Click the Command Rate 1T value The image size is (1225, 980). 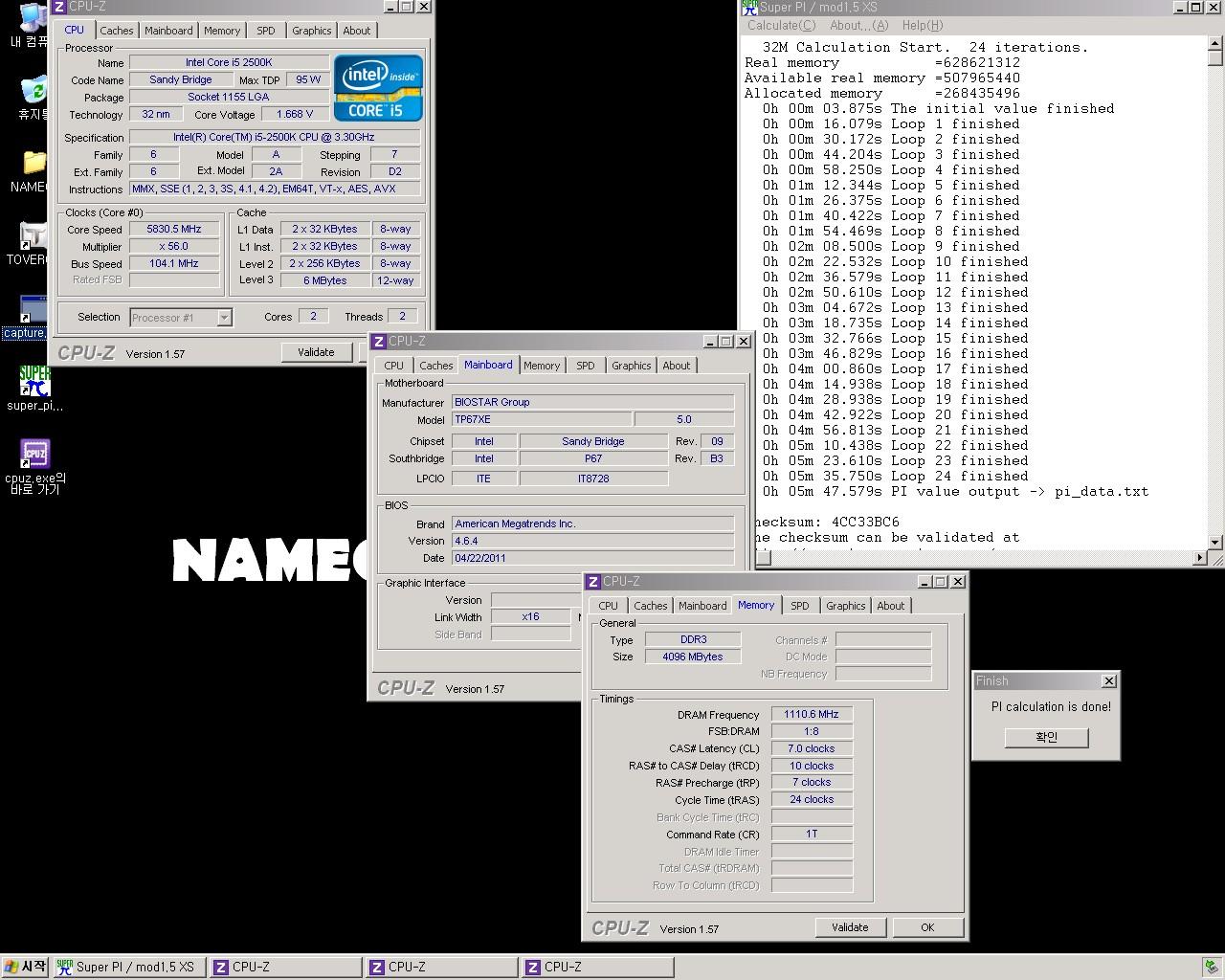(812, 834)
